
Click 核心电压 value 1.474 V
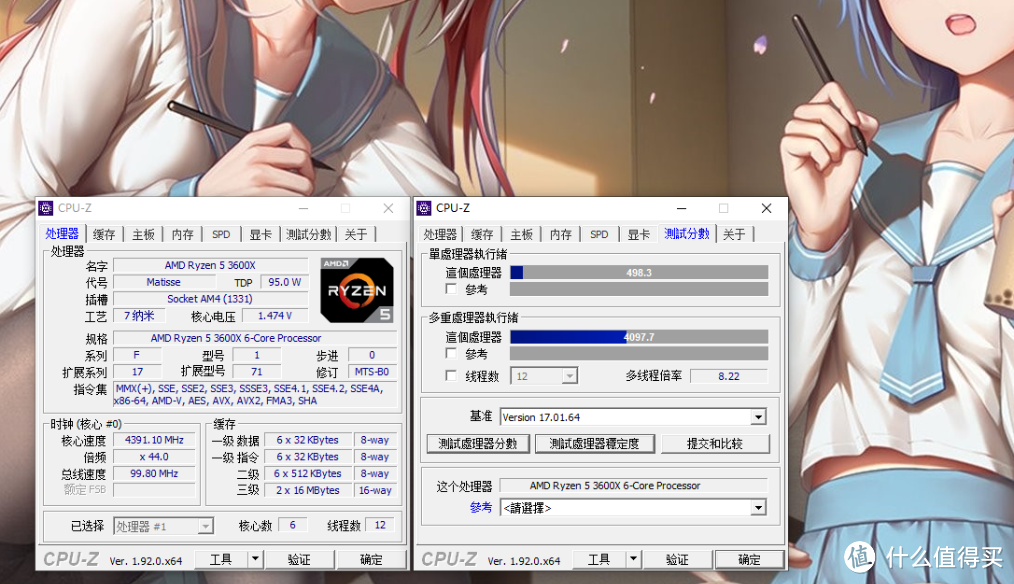coord(275,316)
